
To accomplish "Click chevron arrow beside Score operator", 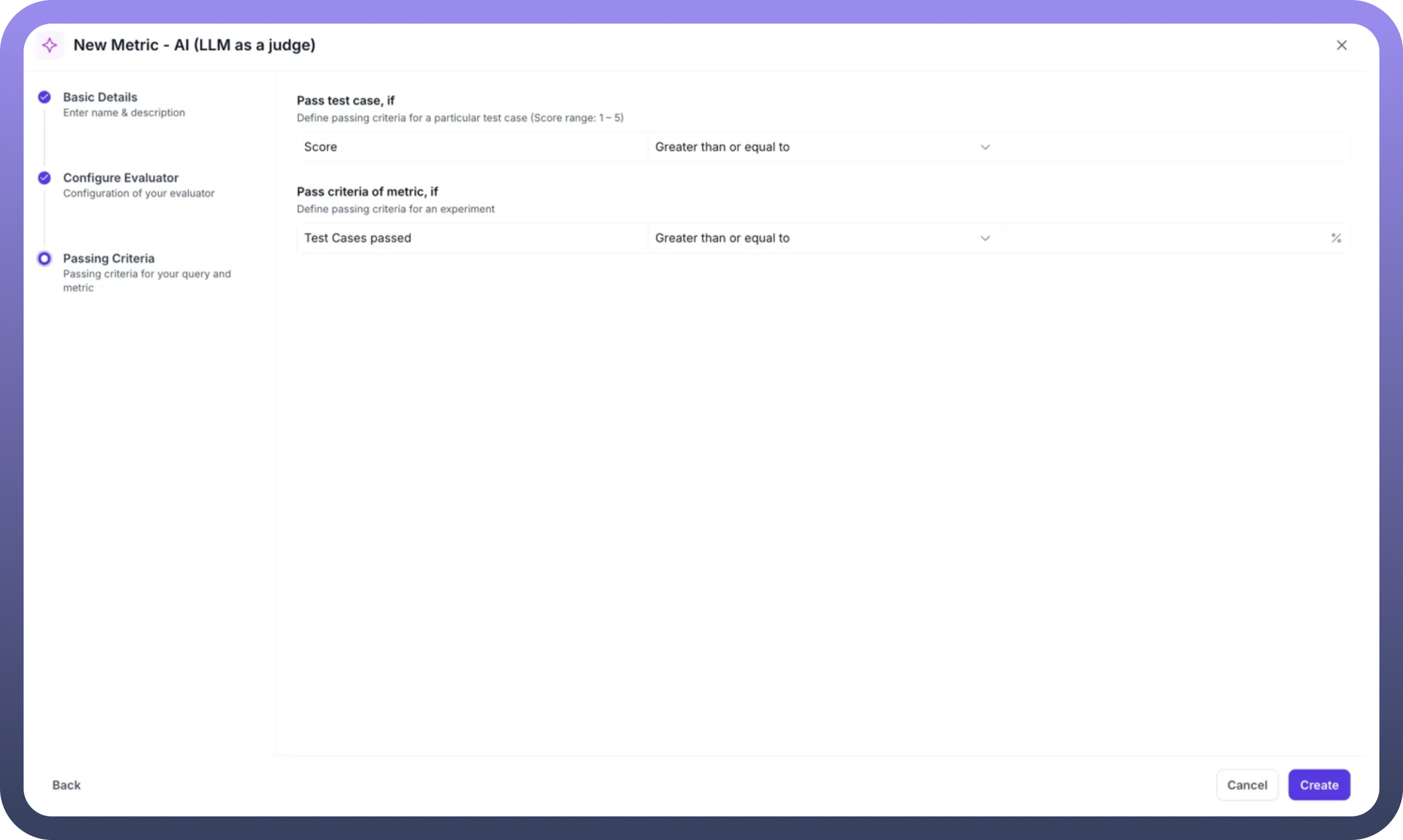I will (985, 147).
